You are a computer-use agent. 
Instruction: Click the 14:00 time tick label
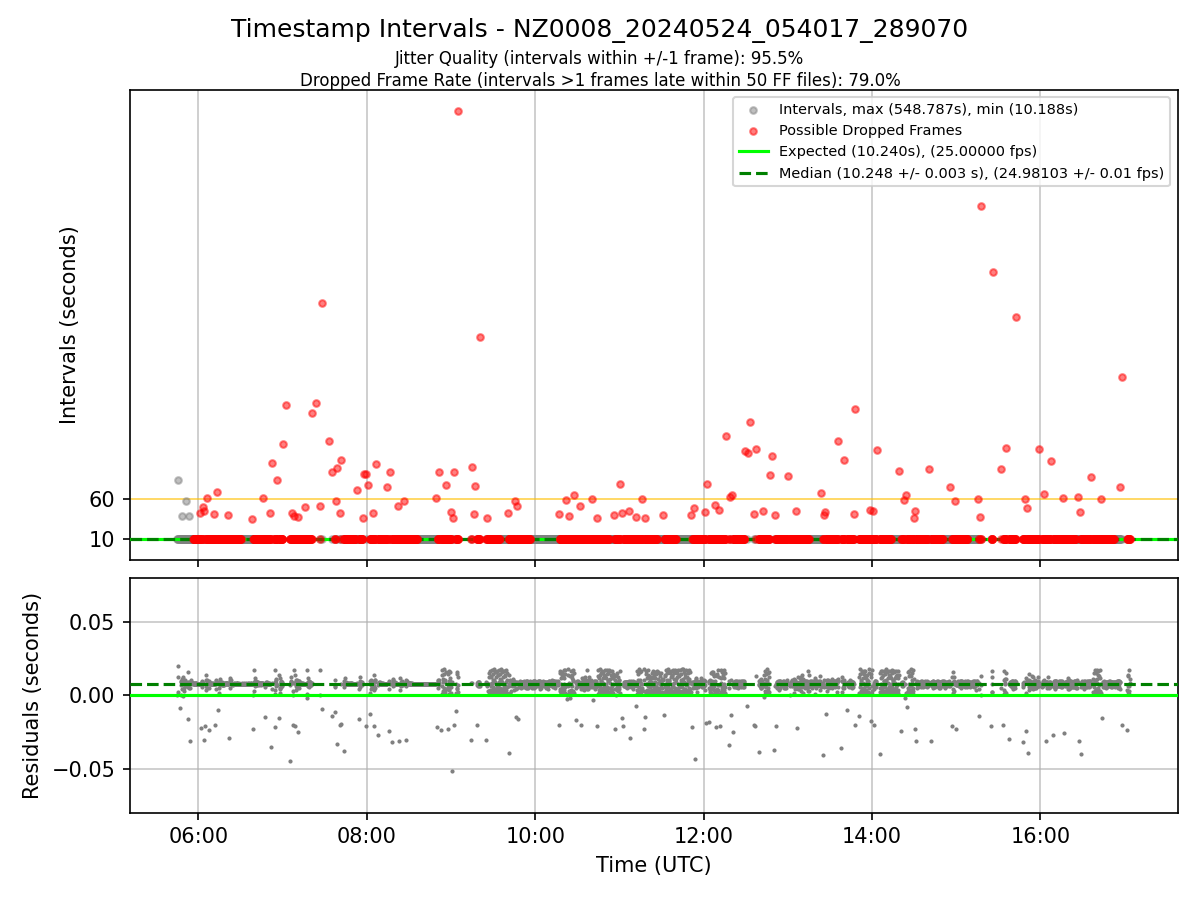pos(872,834)
